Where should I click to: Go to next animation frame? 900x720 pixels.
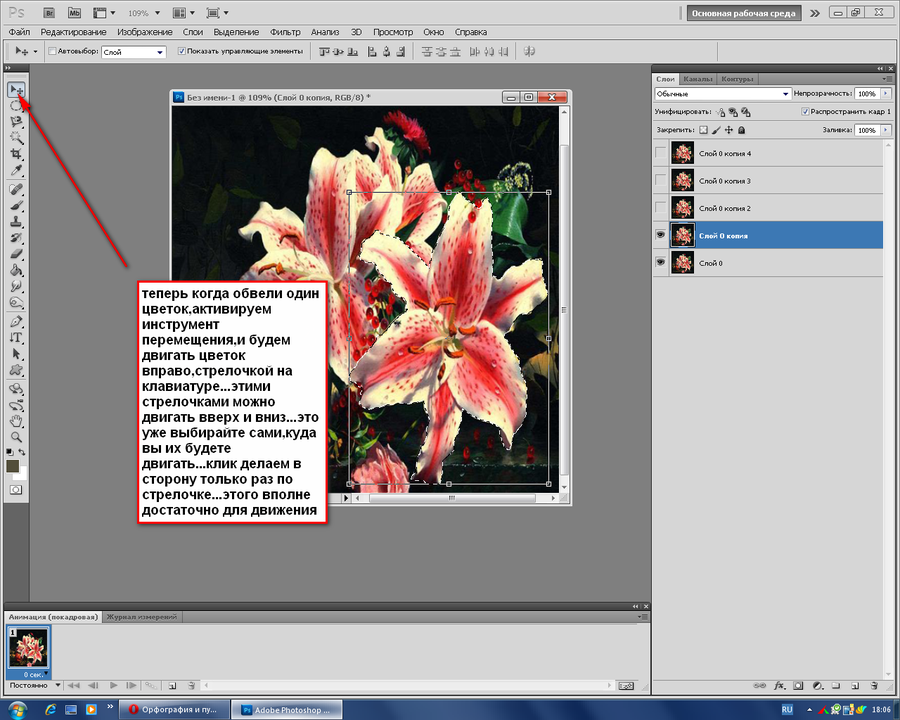(x=131, y=685)
